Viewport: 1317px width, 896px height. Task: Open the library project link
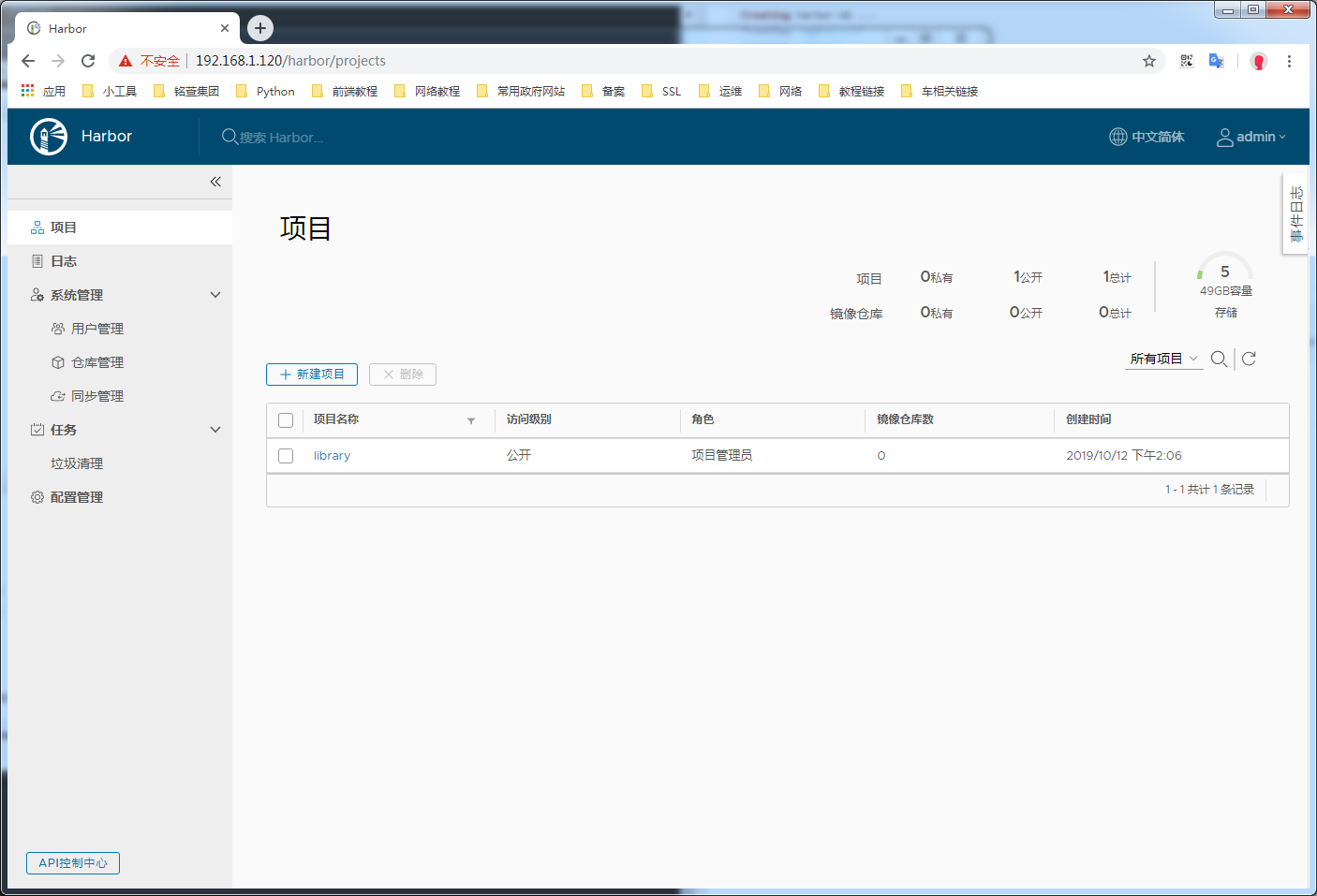(x=332, y=456)
